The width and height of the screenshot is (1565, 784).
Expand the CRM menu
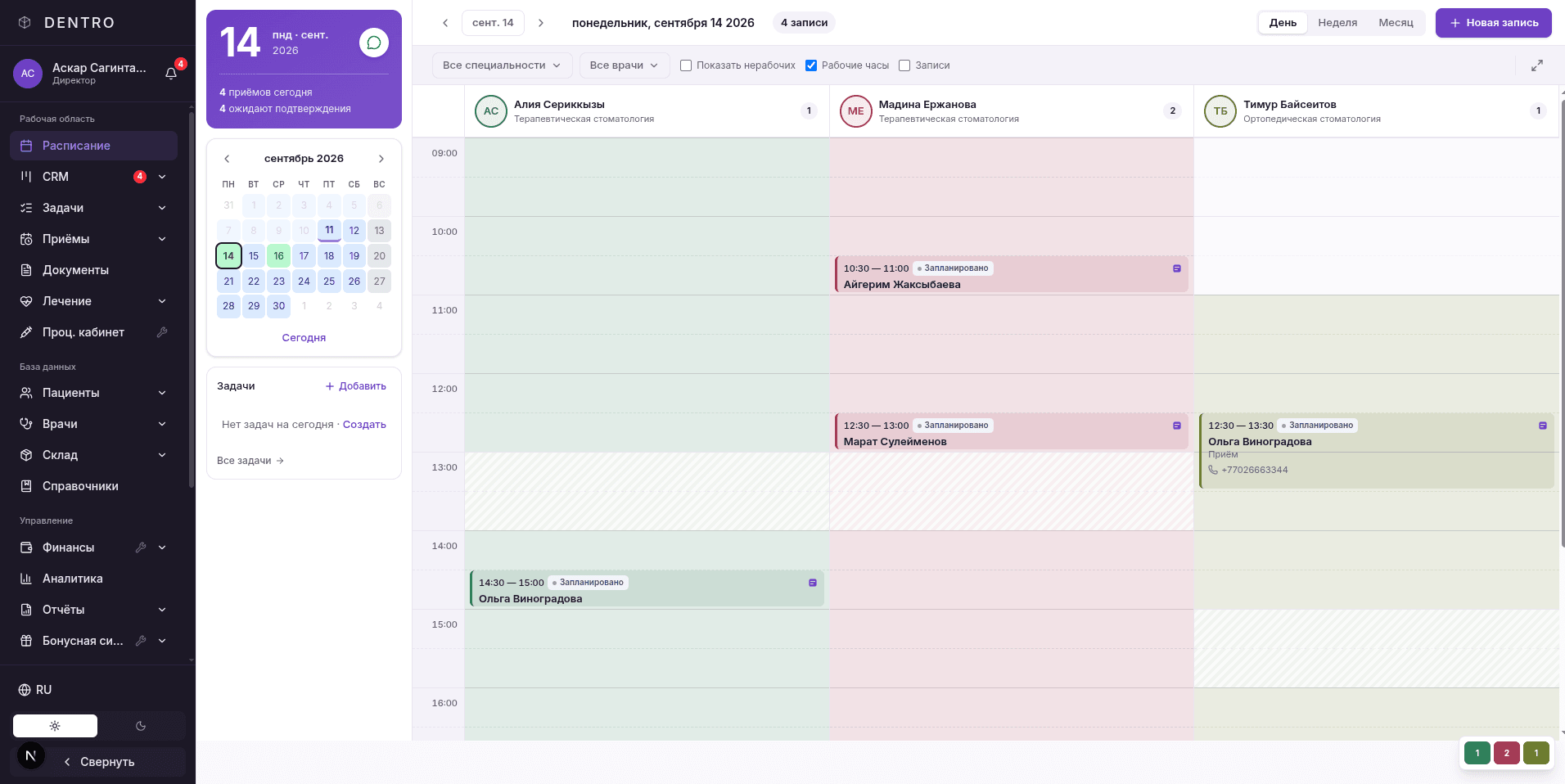coord(162,177)
